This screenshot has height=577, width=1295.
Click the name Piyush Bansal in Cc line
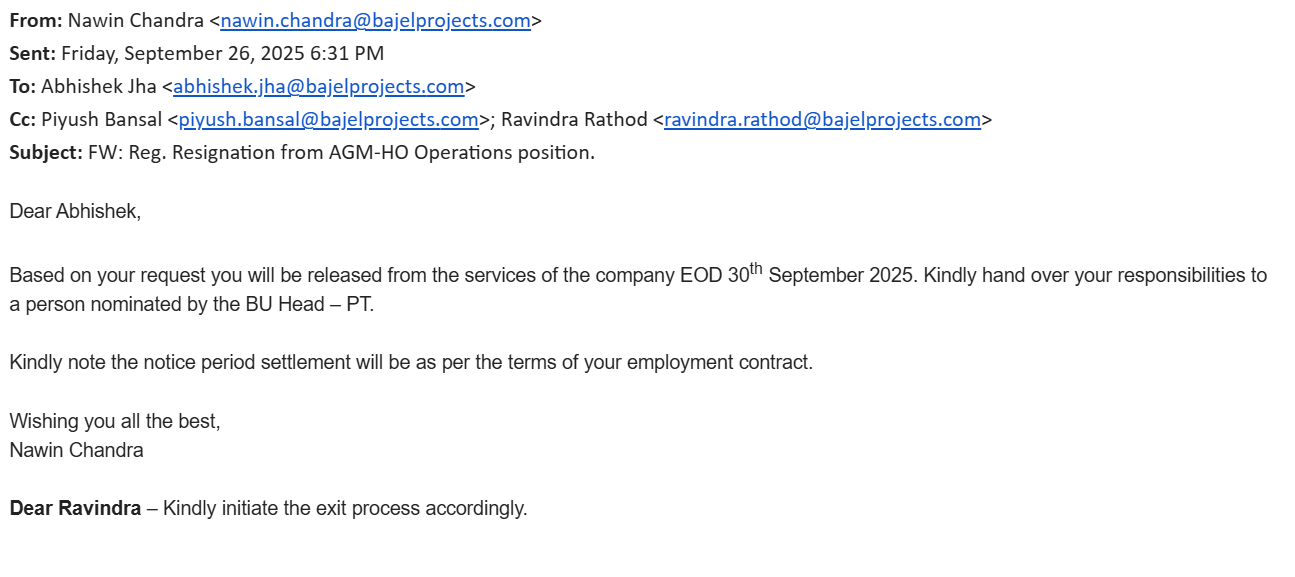[x=101, y=120]
